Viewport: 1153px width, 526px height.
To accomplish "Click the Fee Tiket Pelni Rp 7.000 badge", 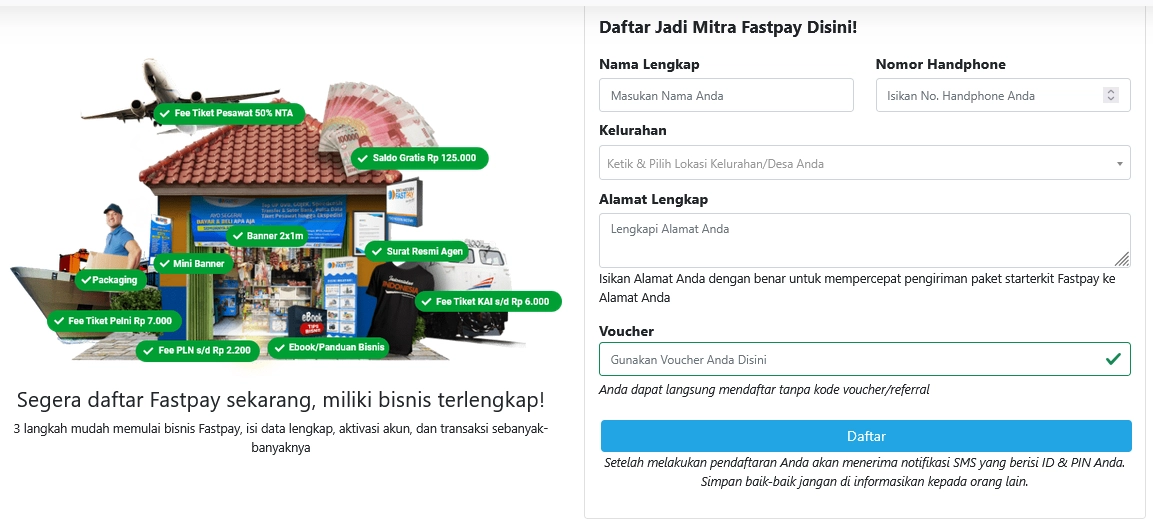I will pos(114,321).
